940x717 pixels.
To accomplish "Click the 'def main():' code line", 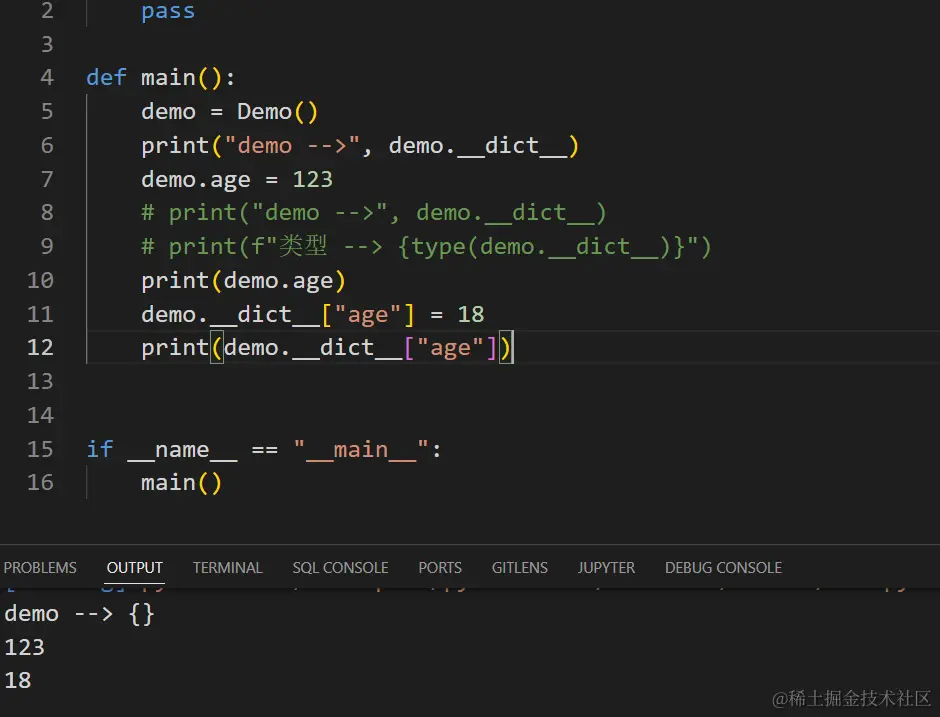I will [160, 78].
